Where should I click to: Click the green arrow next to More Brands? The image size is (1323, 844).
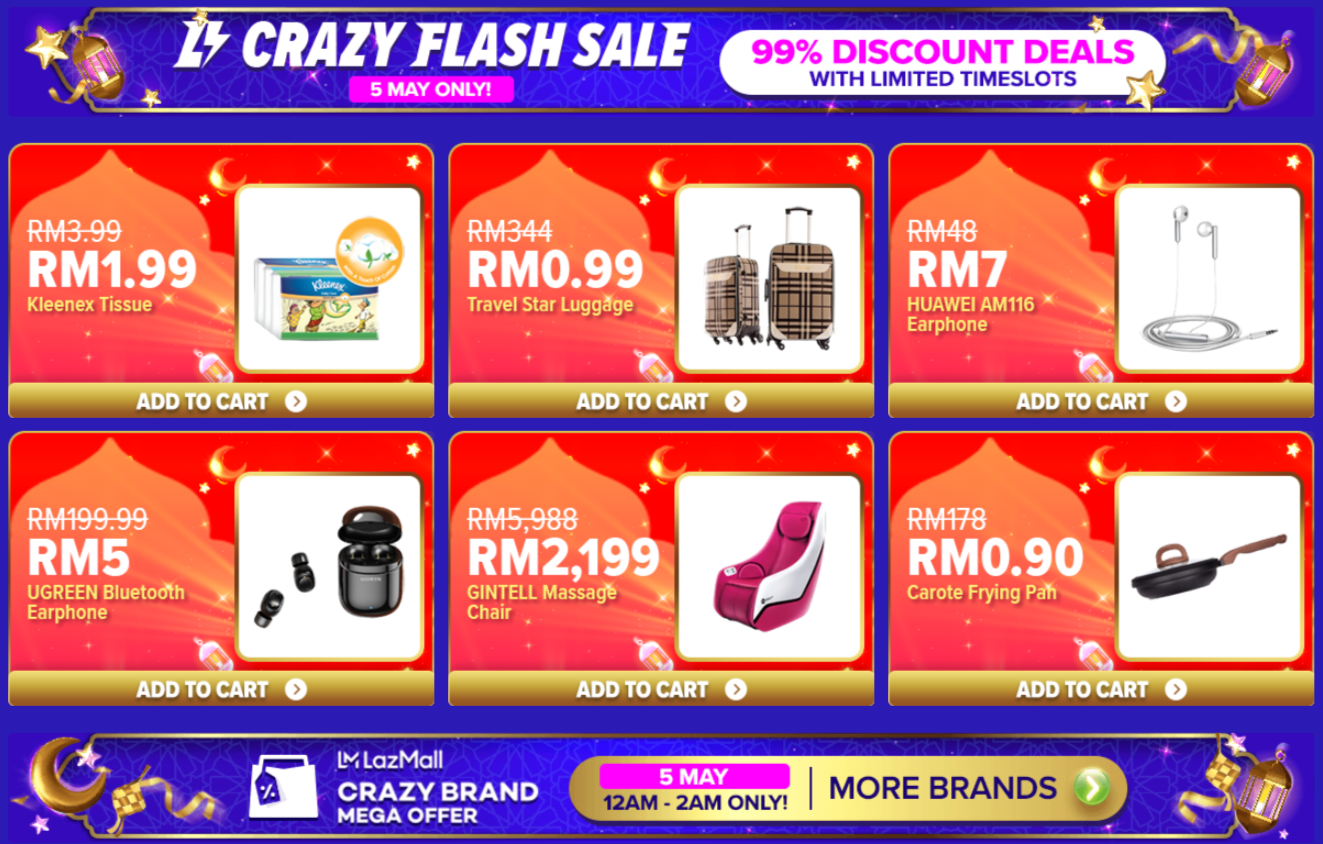[1092, 788]
